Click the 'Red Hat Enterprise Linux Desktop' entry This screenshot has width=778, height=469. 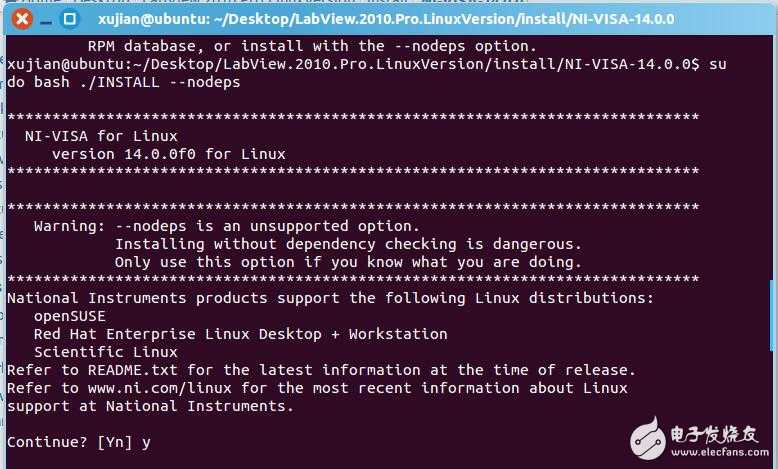click(240, 334)
